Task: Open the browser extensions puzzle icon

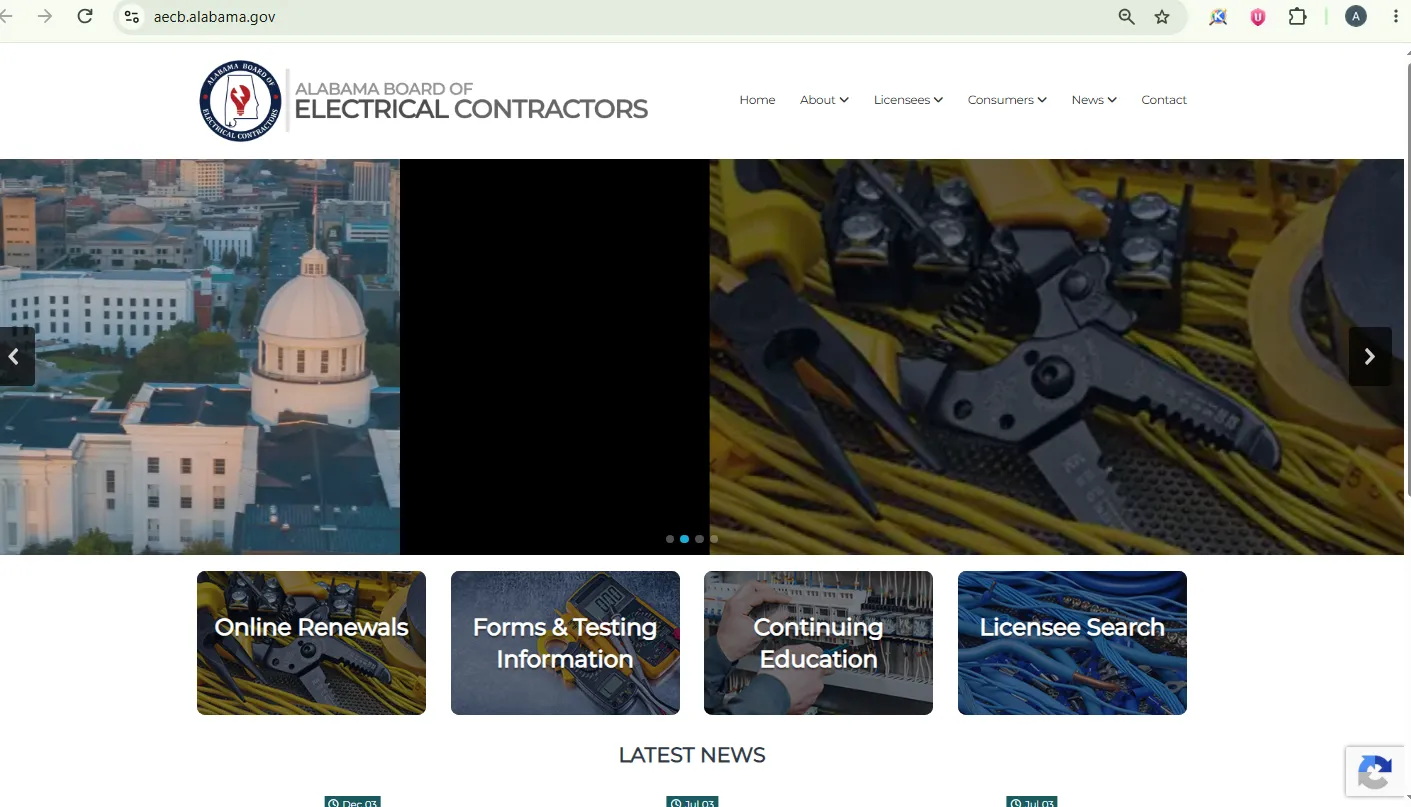Action: [1298, 16]
